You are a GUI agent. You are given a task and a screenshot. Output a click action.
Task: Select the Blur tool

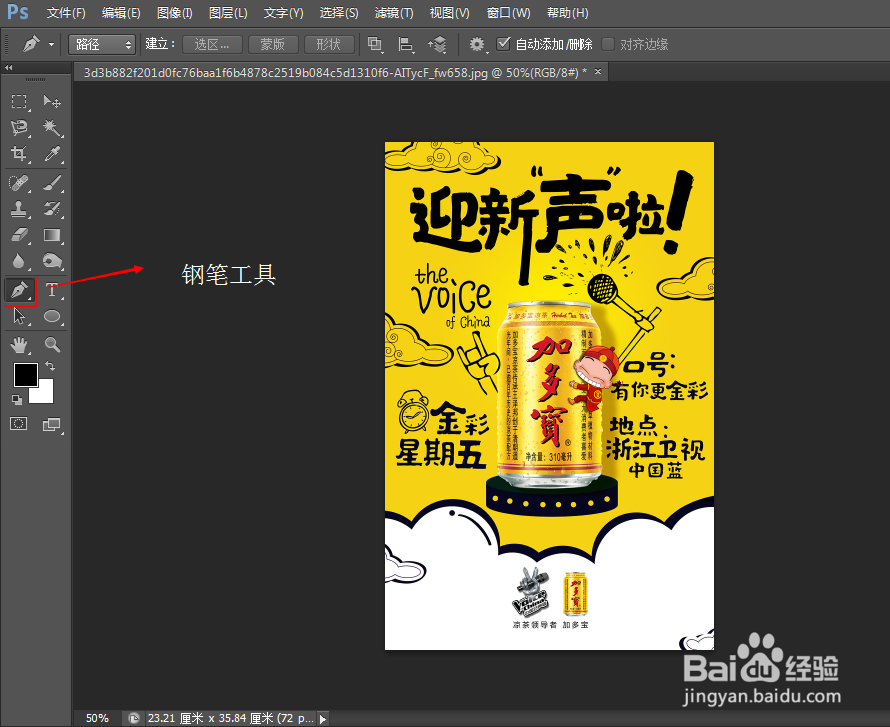pos(19,261)
